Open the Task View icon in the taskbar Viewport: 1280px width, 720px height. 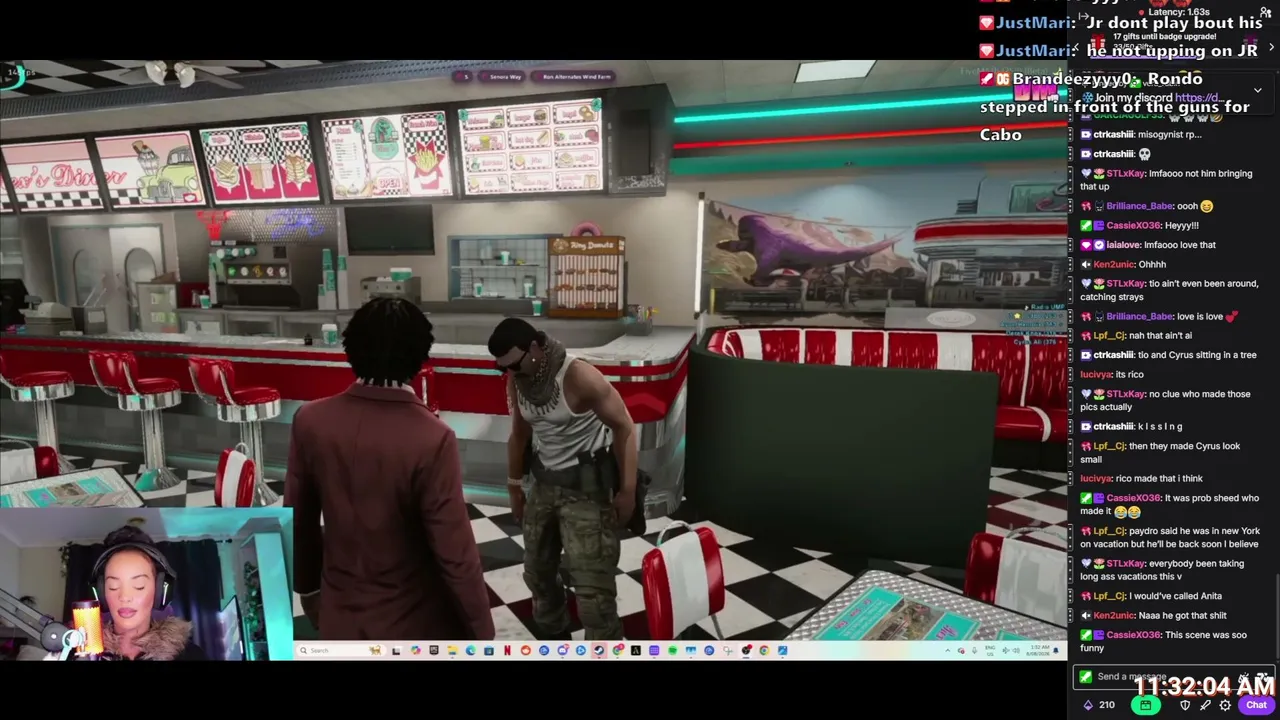click(396, 651)
